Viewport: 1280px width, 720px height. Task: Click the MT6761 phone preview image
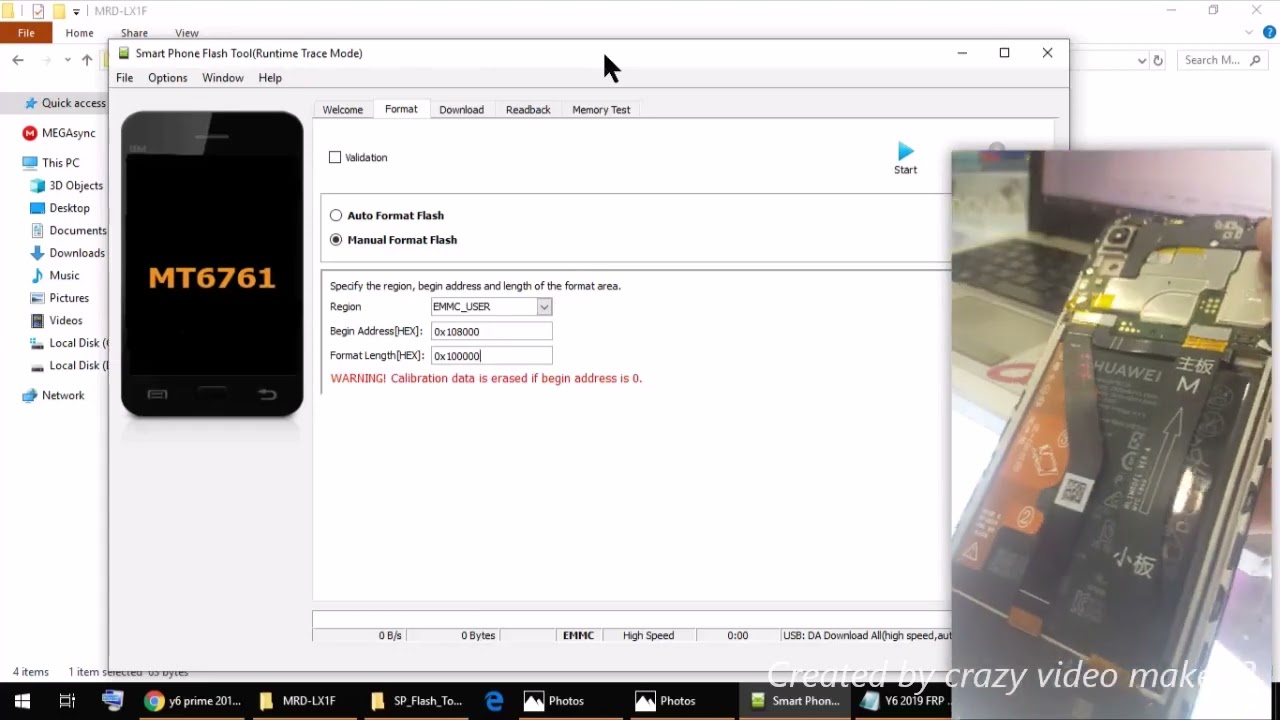(212, 264)
